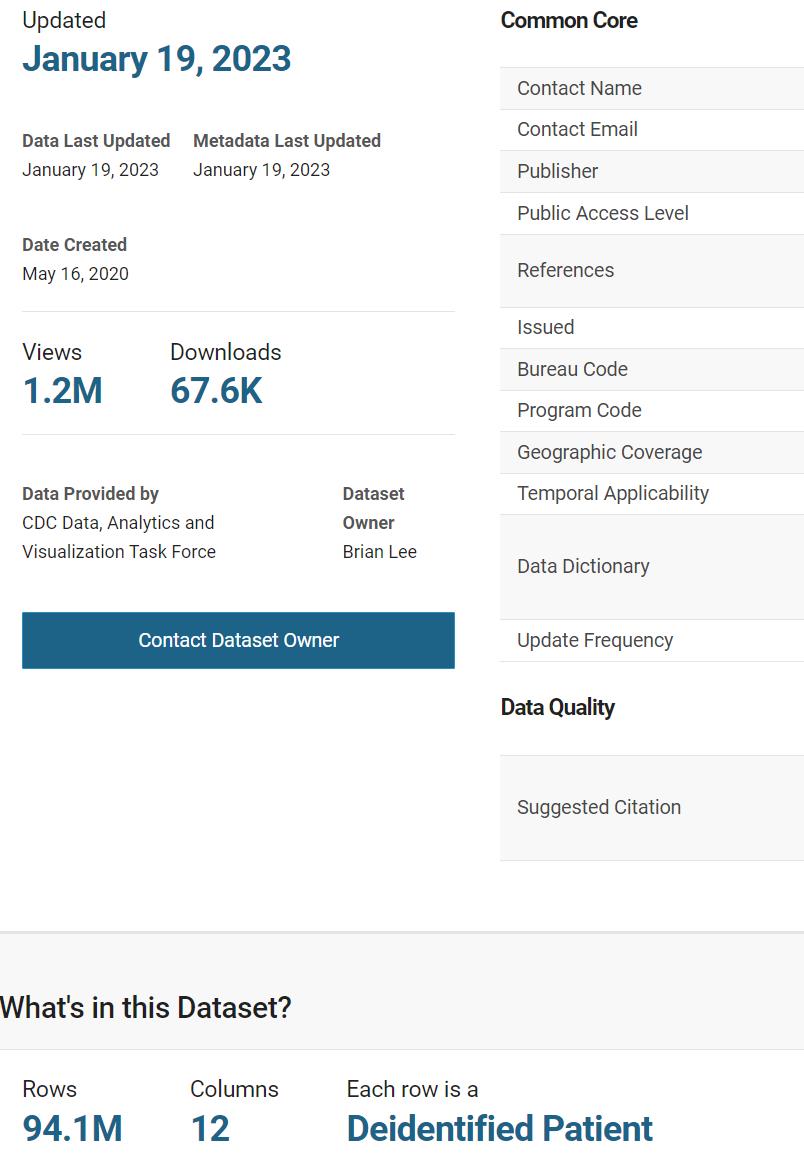Click the Geographic Coverage row
Image resolution: width=804 pixels, height=1161 pixels.
click(x=609, y=452)
